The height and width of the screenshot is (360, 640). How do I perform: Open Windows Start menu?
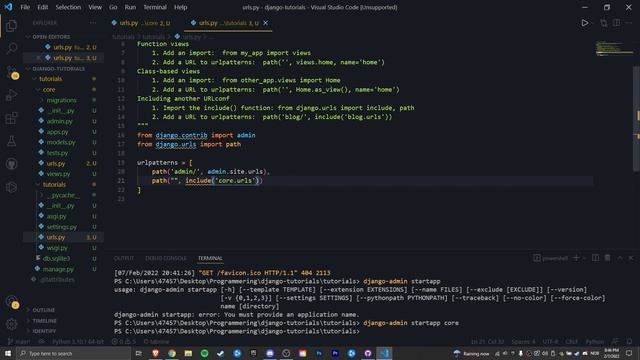[8, 353]
